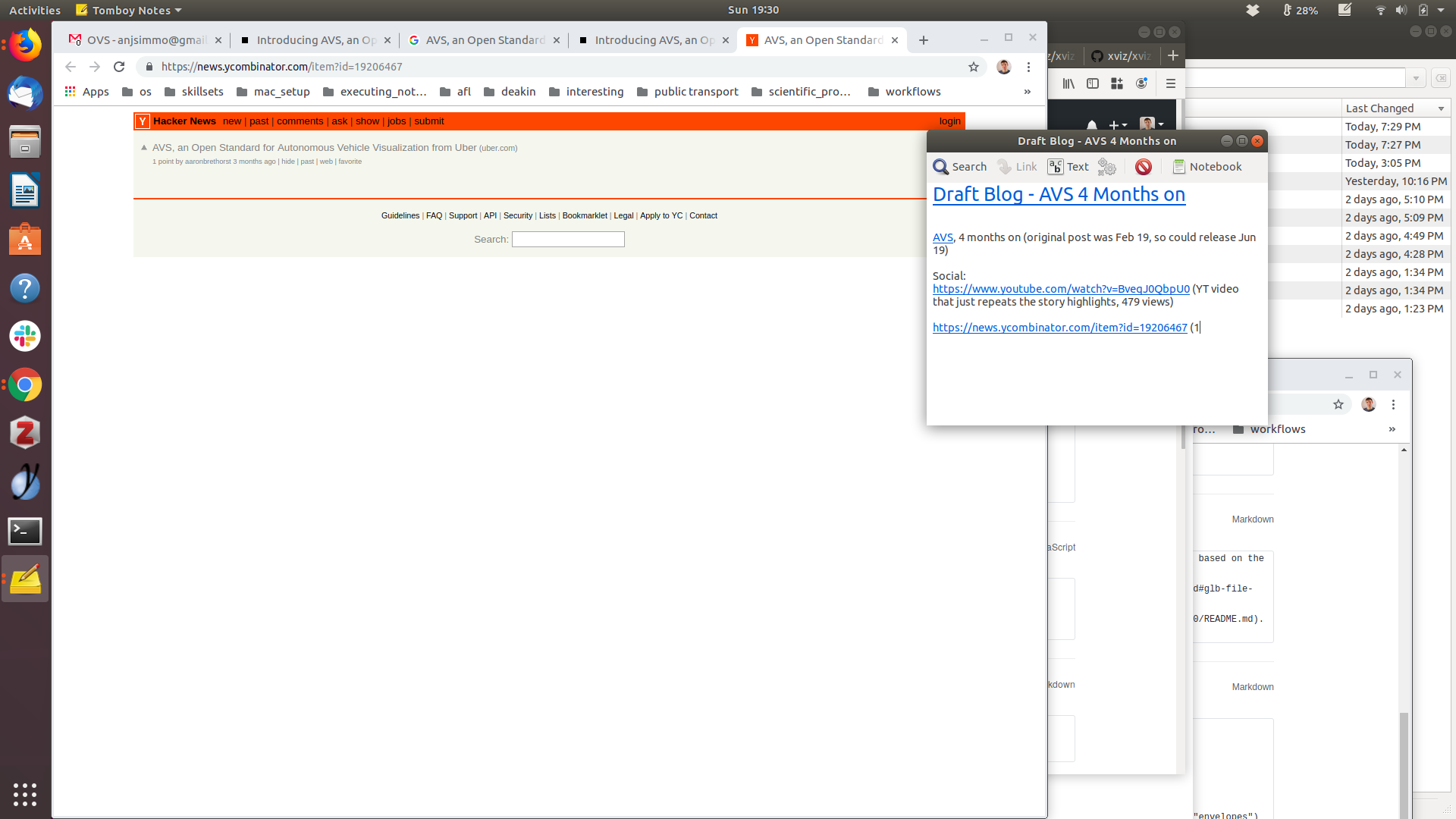1456x819 pixels.
Task: Click the Firefox sidebar toggle icon
Action: click(1093, 83)
